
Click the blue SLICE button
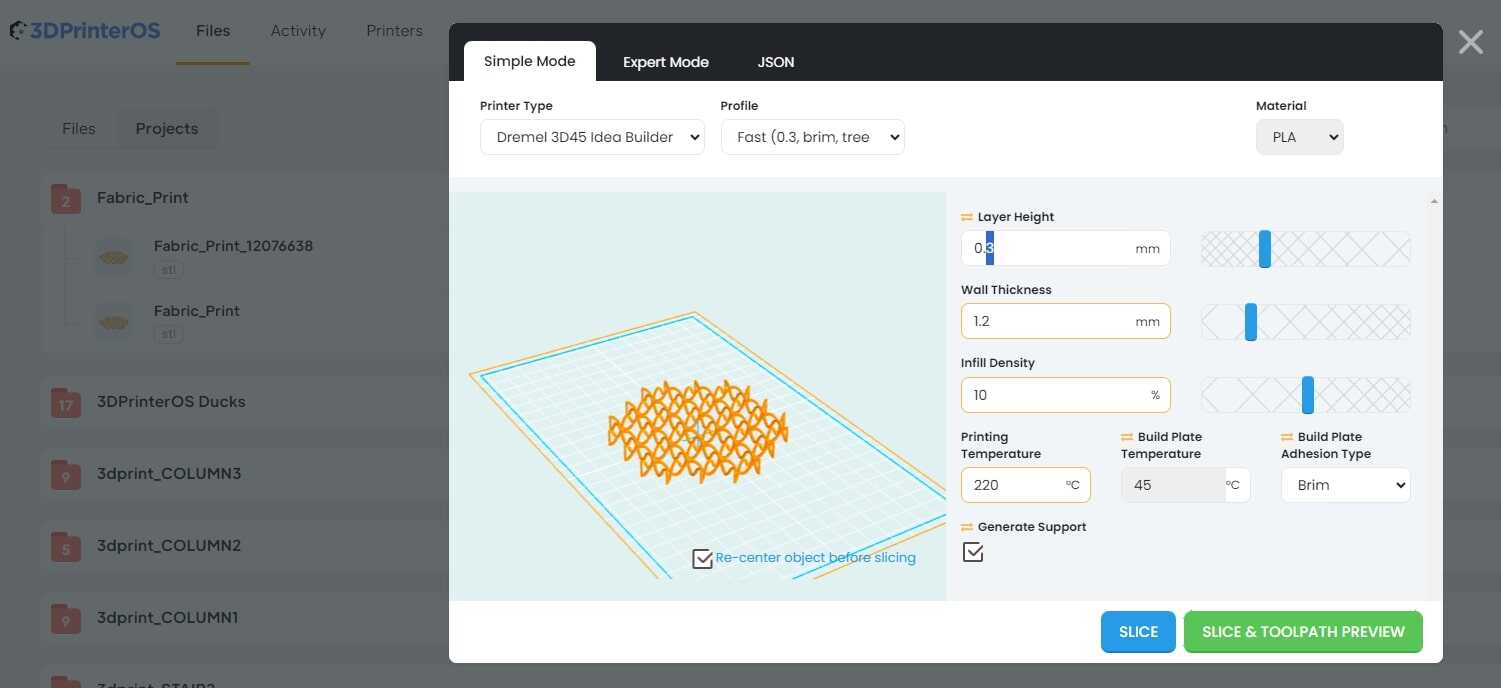click(1138, 632)
